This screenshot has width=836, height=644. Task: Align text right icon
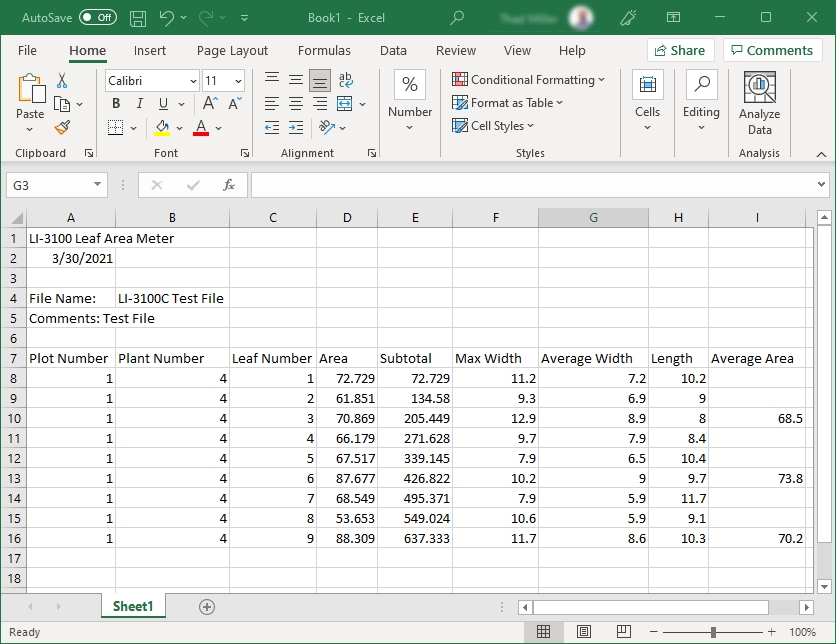pos(320,103)
